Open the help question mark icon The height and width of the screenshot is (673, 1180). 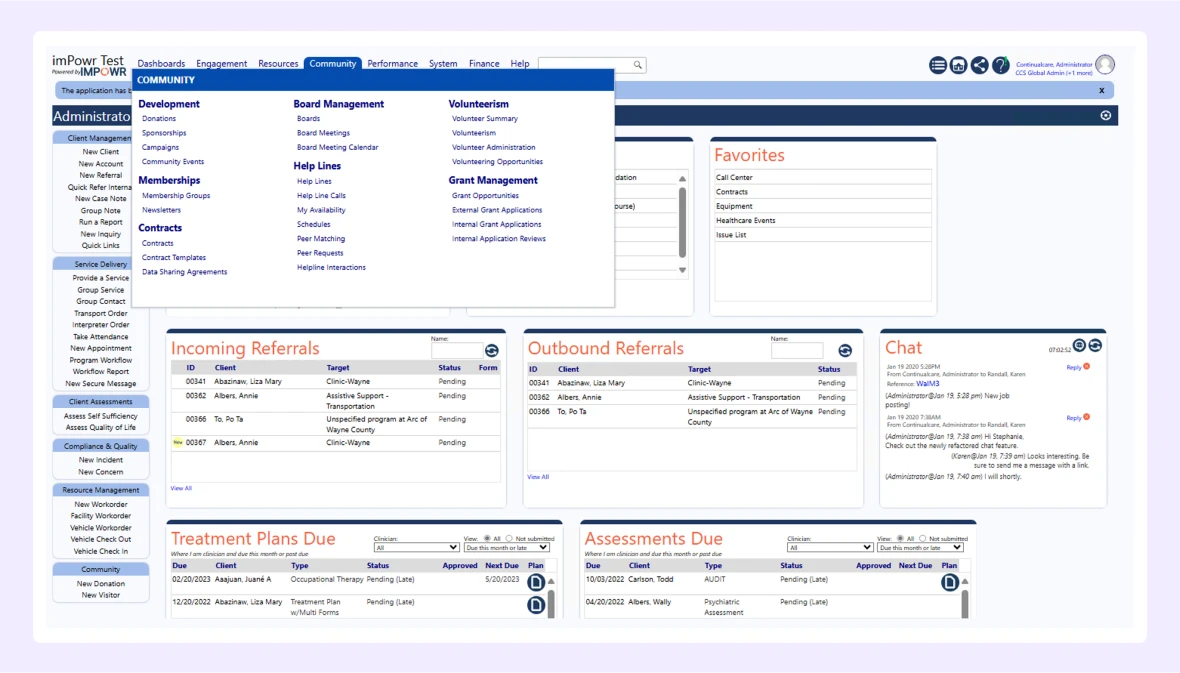(x=1000, y=65)
